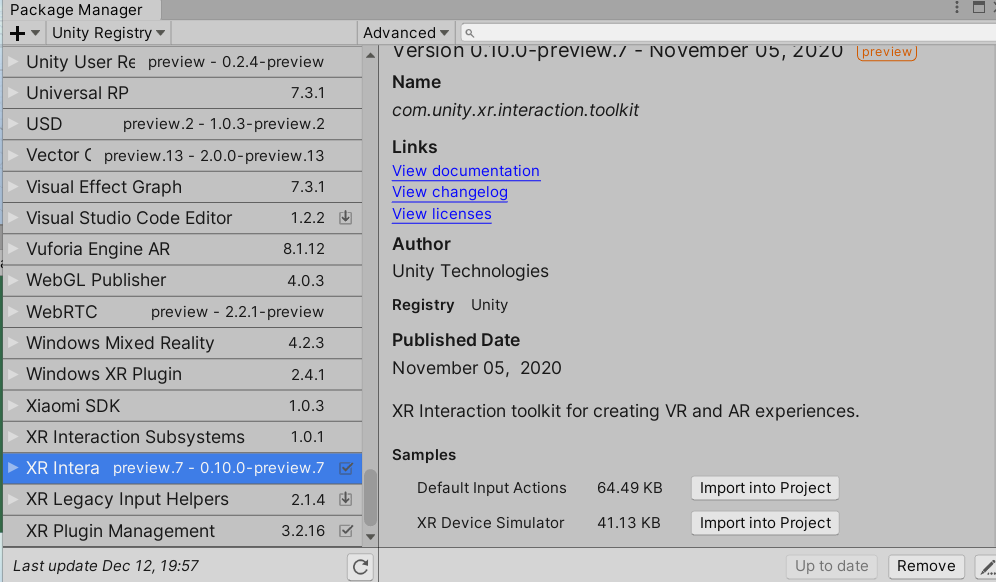The image size is (996, 582).
Task: Expand Visual Effect Graph versions
Action: point(13,187)
